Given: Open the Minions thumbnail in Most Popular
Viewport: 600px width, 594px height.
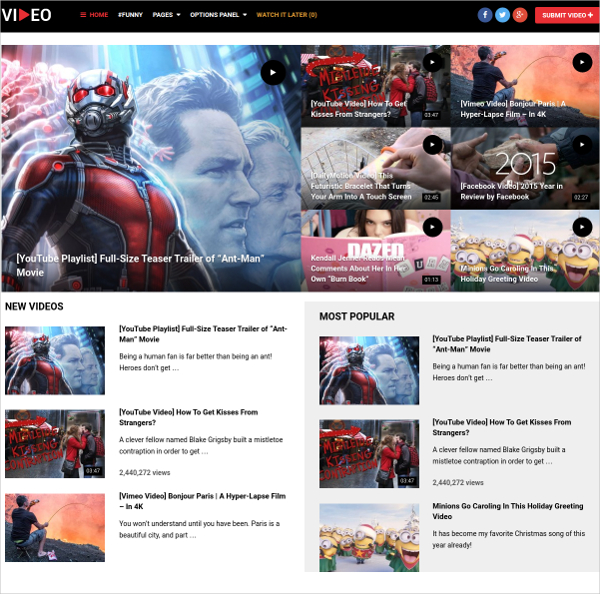Looking at the screenshot, I should point(369,536).
